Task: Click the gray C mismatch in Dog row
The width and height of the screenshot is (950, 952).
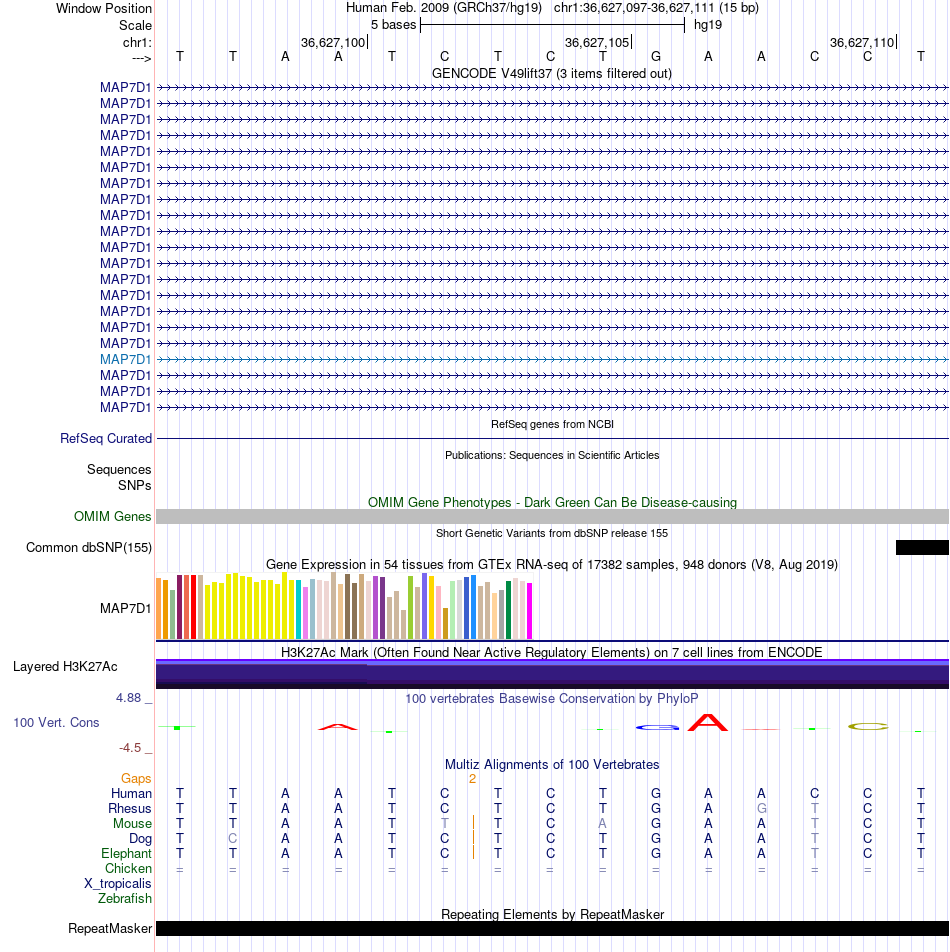Action: 232,838
